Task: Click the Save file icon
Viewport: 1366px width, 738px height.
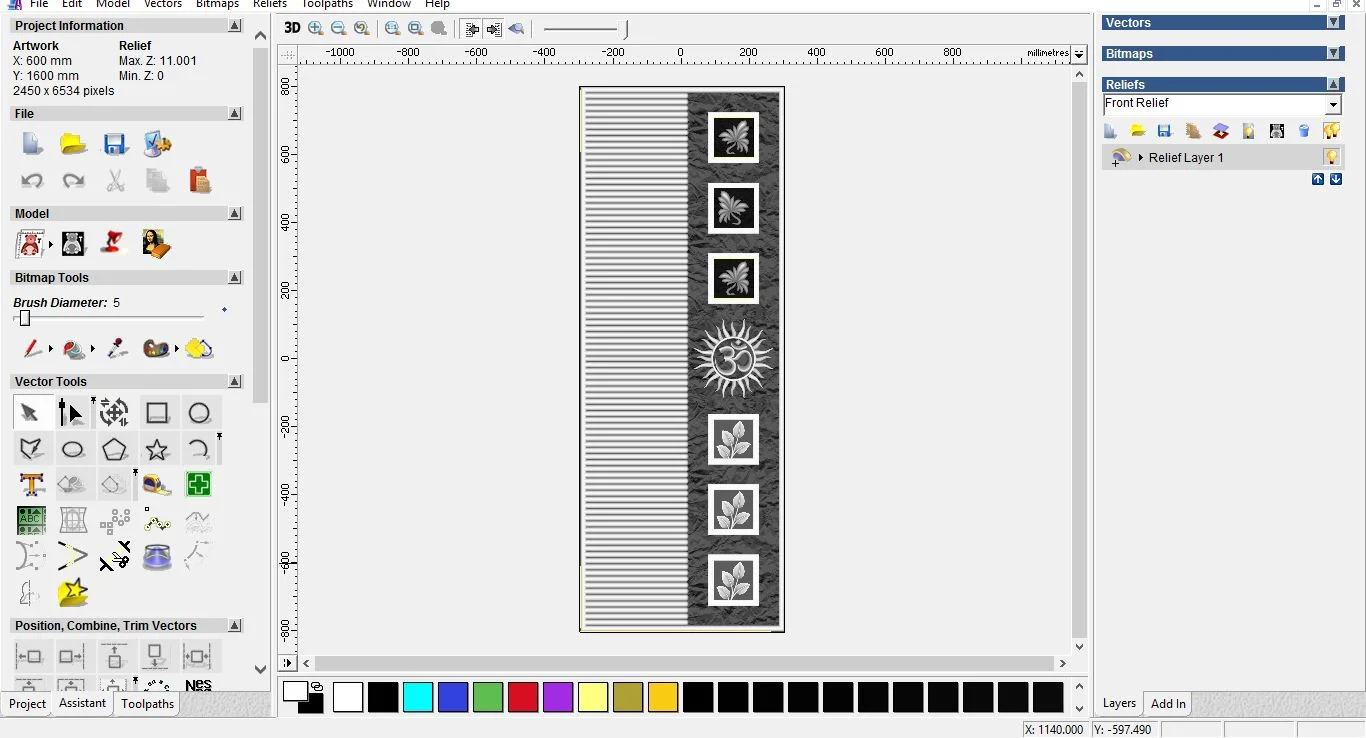Action: click(115, 144)
